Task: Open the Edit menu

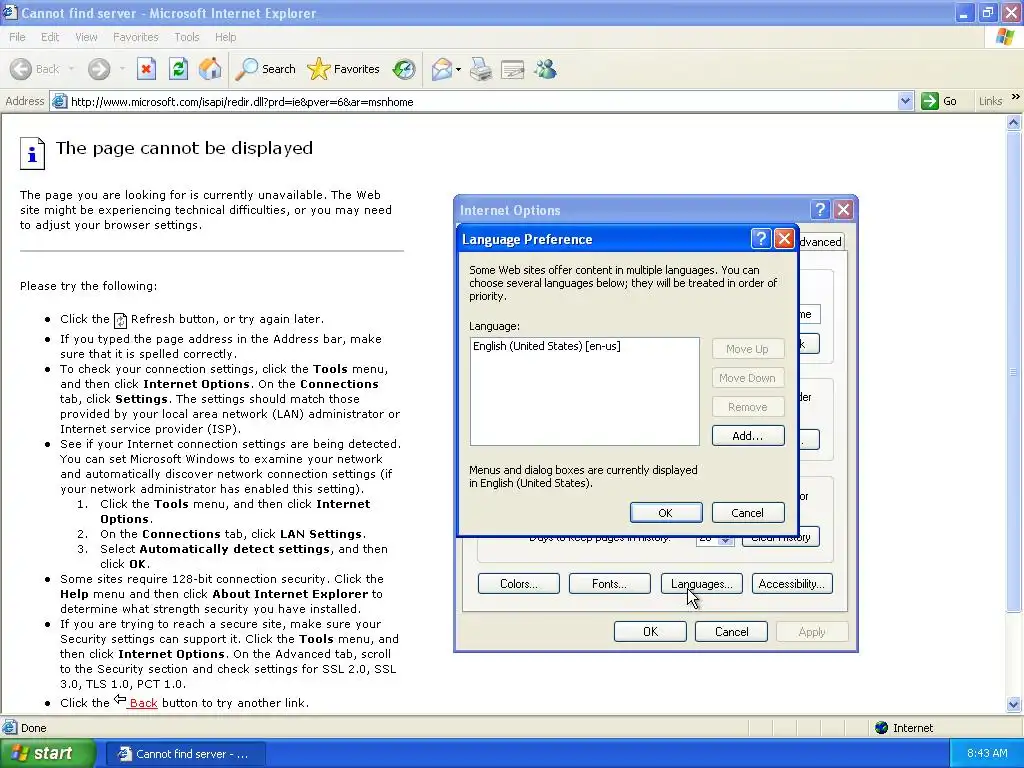Action: click(50, 37)
